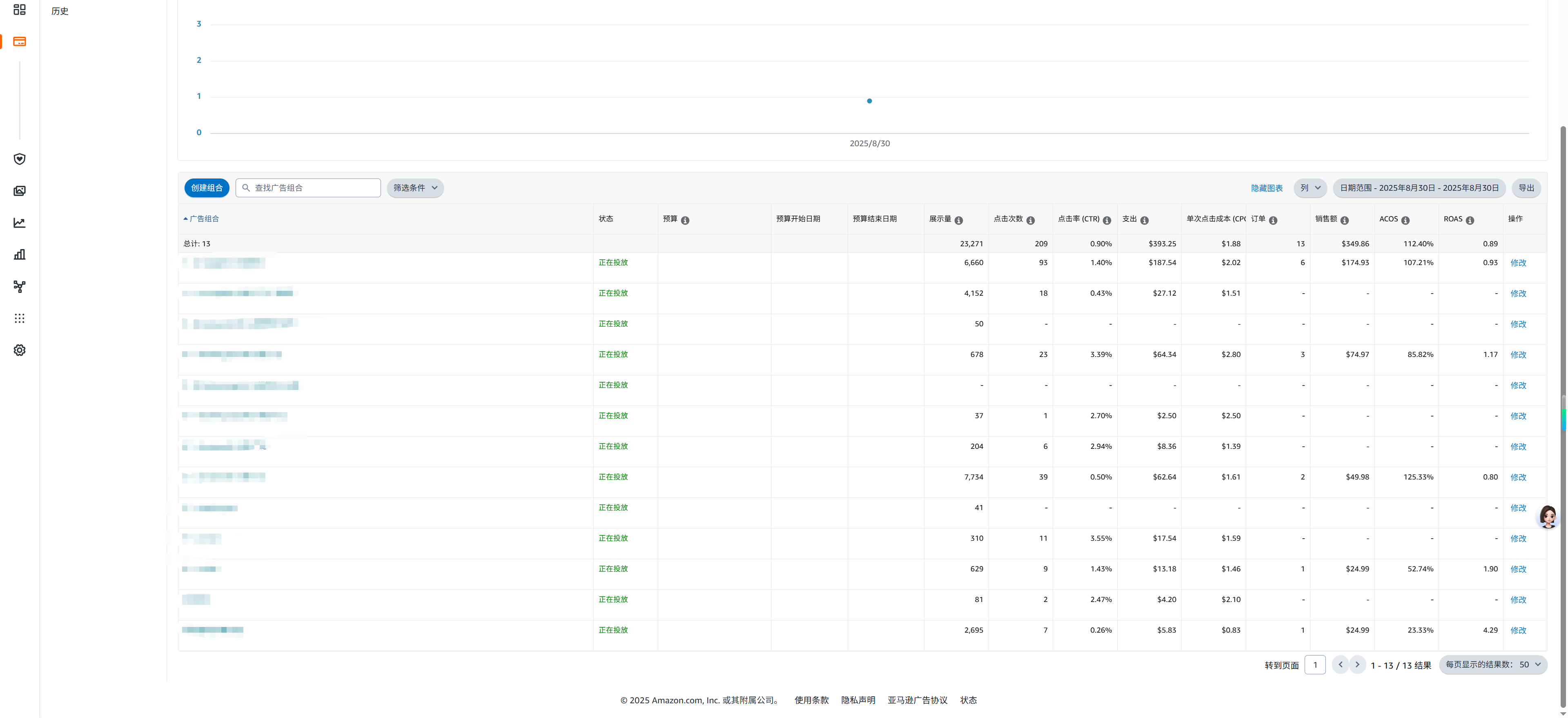Sort by the 预算结束日期 column header

point(875,219)
